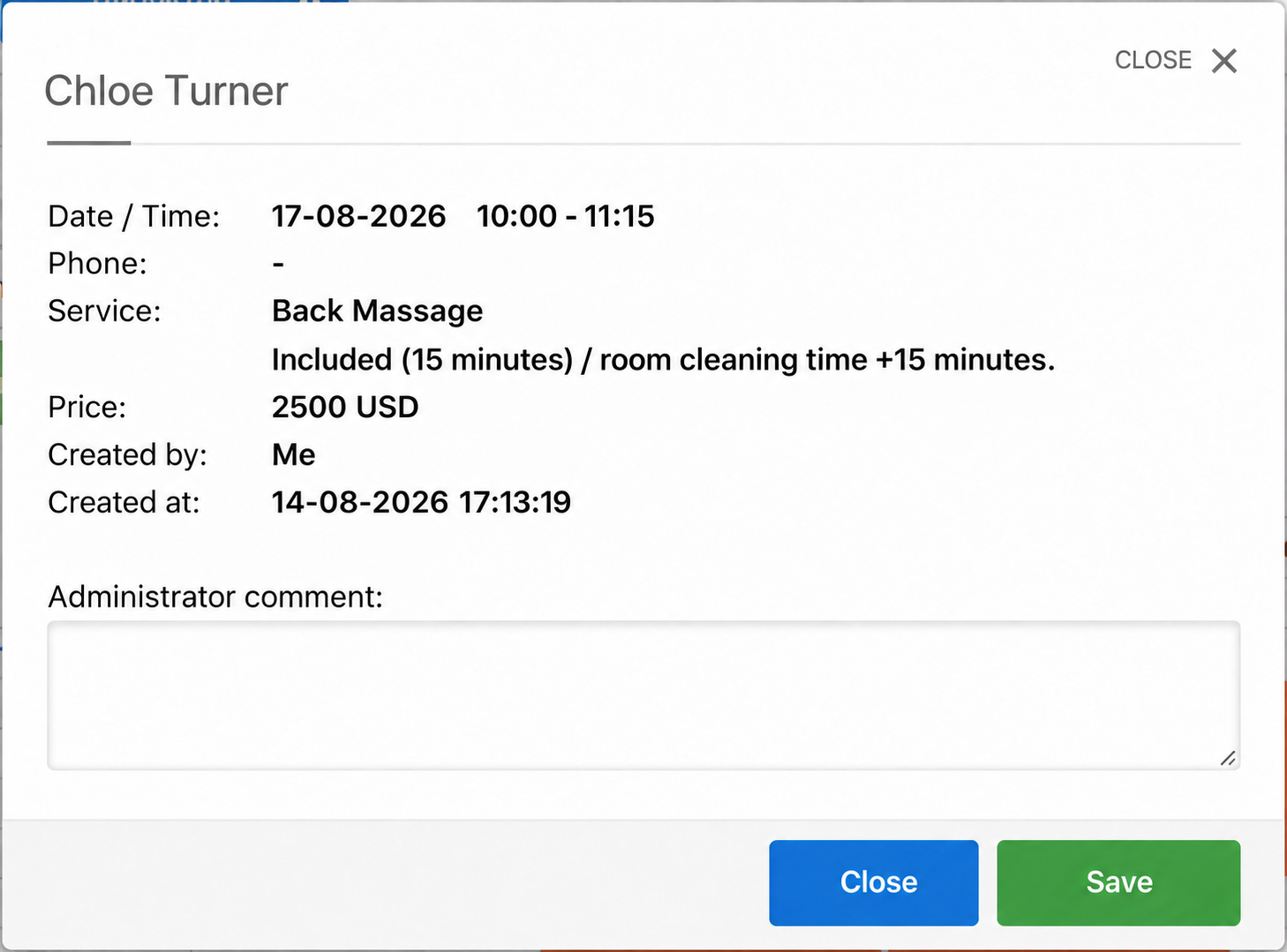Click the Phone label
The width and height of the screenshot is (1287, 952).
97,264
